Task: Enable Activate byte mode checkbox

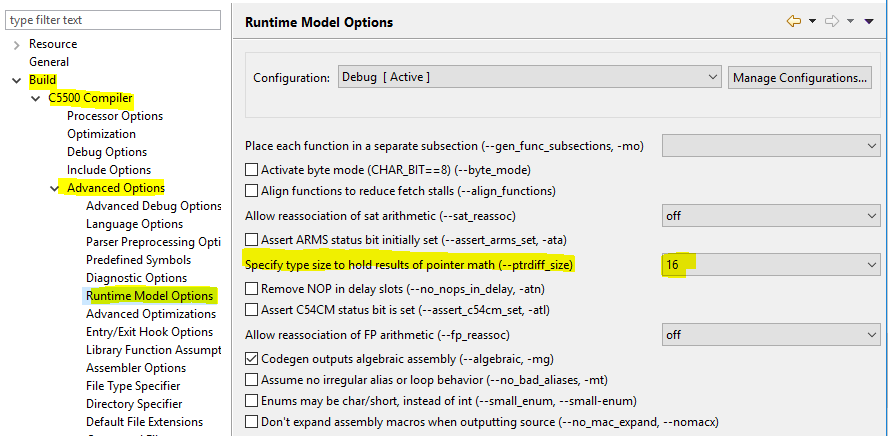Action: tap(252, 170)
